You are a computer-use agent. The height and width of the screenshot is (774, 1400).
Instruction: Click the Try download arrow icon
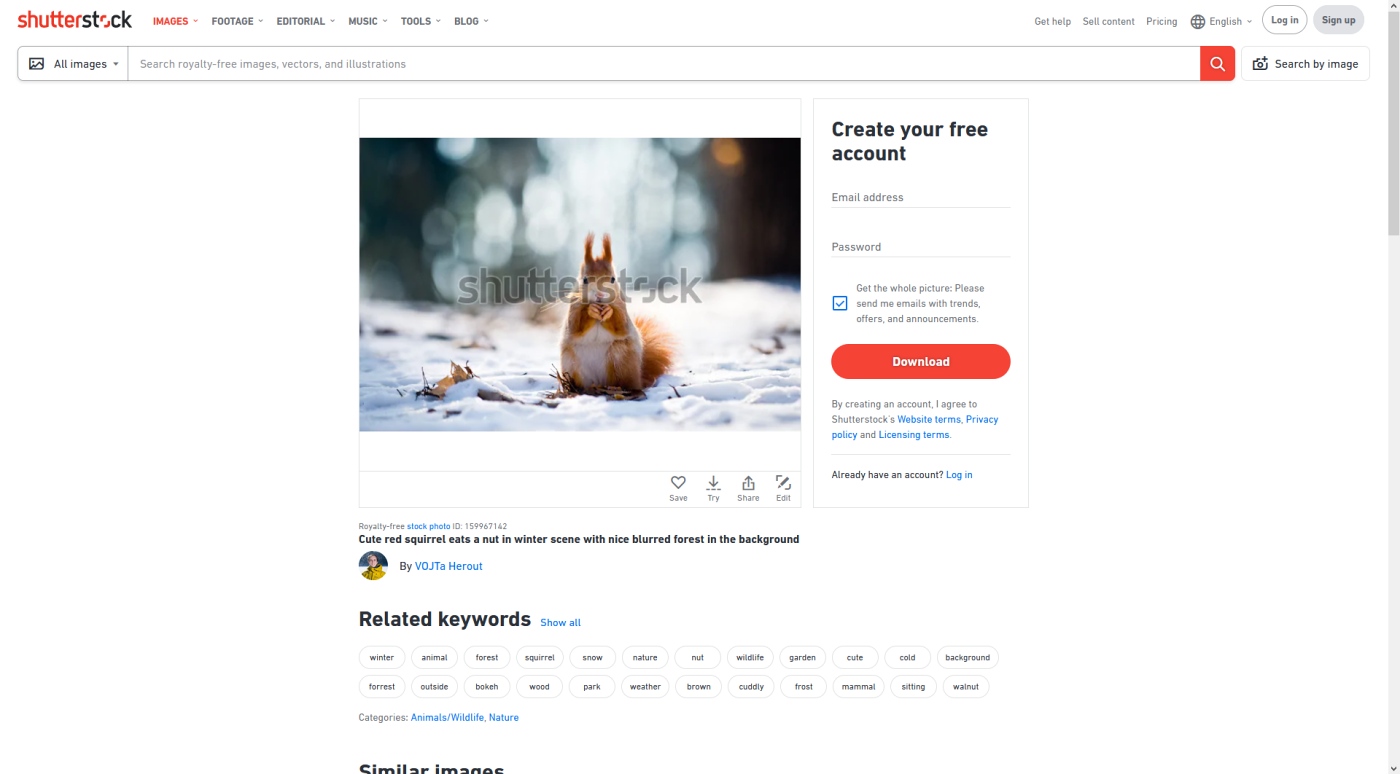(713, 483)
